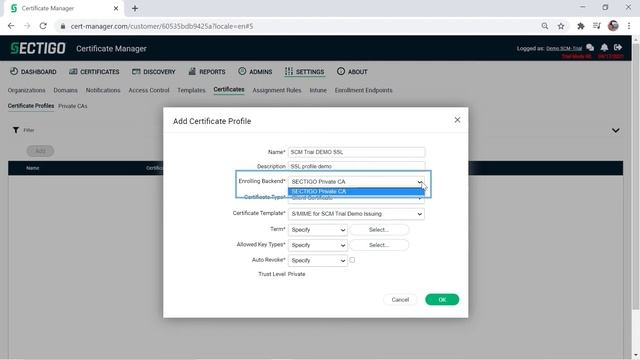Viewport: 640px width, 360px height.
Task: Click the browser address bar URL
Action: coord(162,26)
